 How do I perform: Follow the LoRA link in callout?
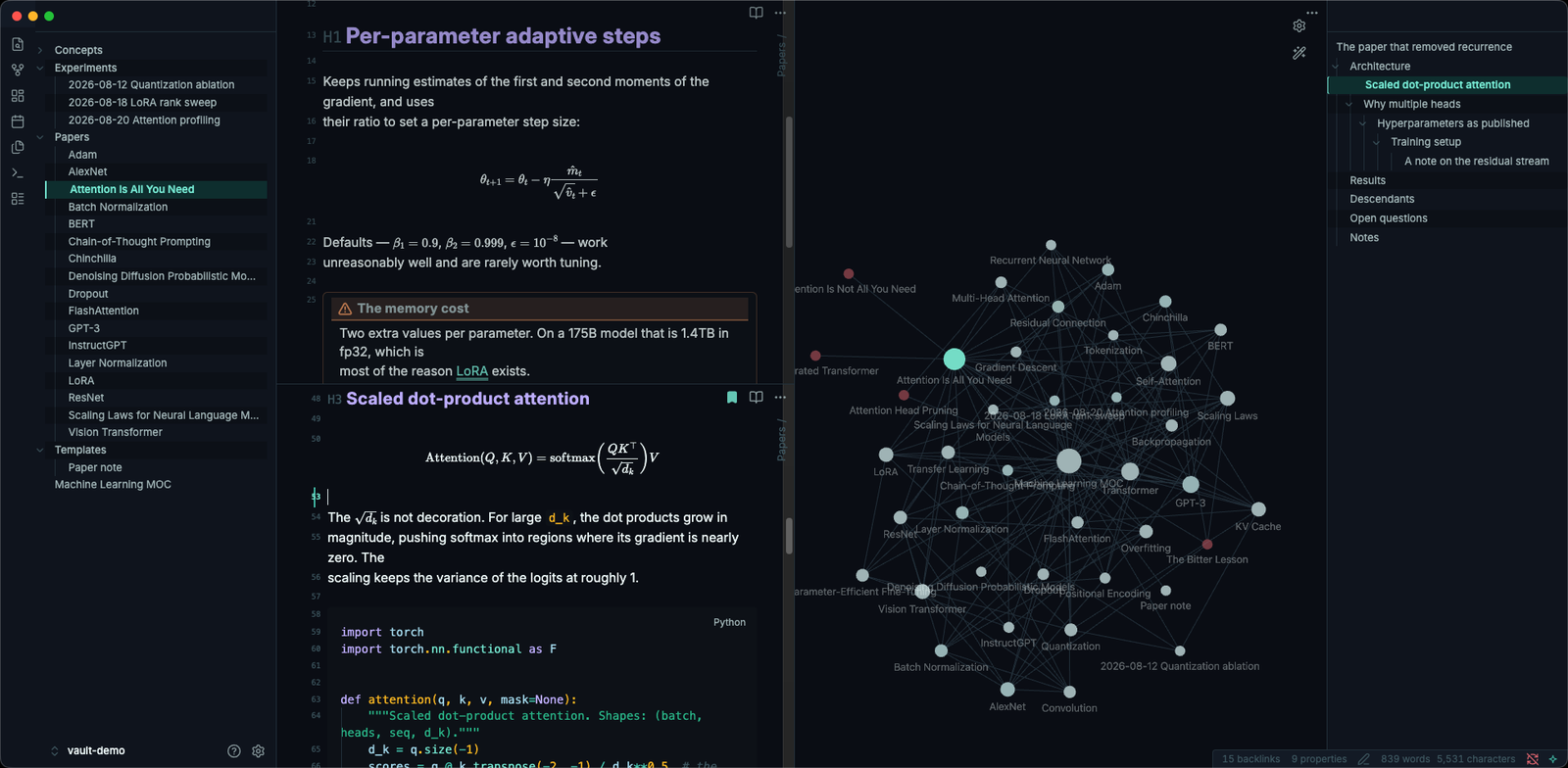click(x=471, y=371)
